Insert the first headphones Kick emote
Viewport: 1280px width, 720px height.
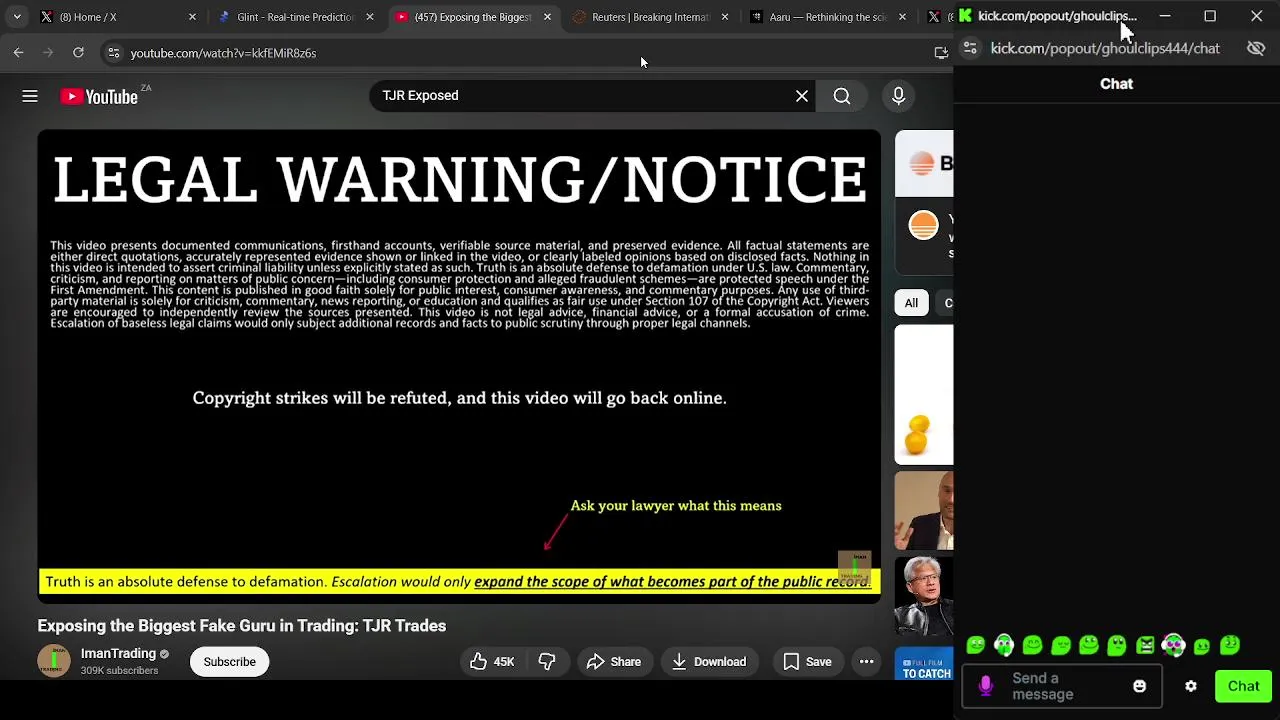pyautogui.click(x=1004, y=646)
